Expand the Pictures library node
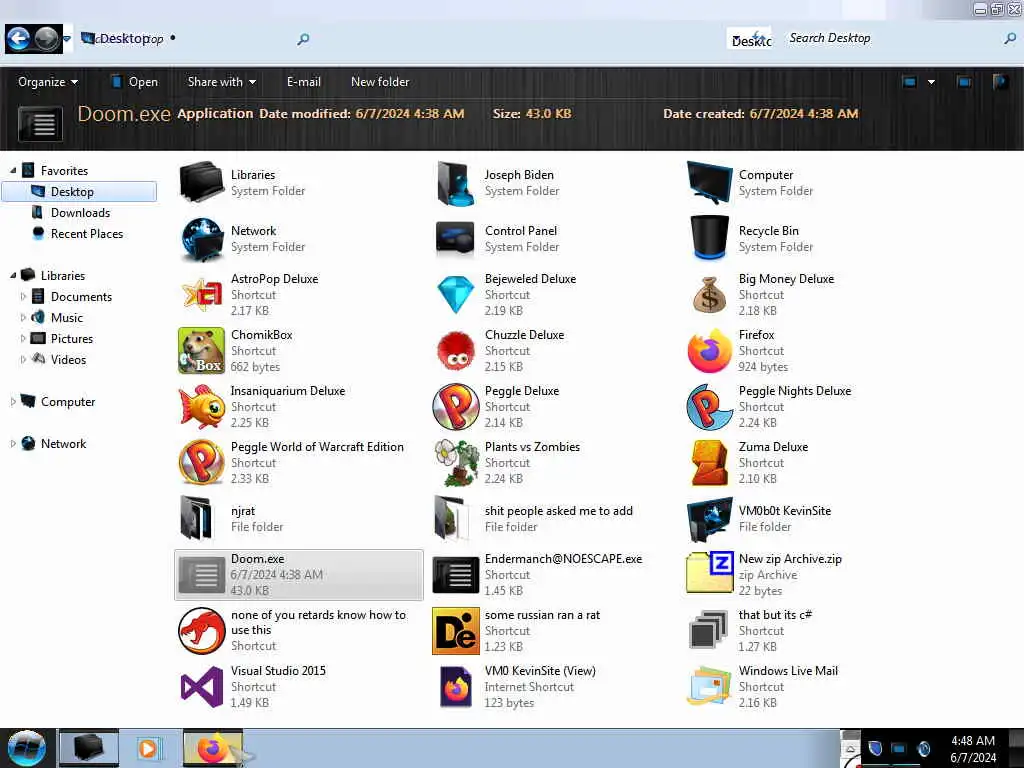Screen dimensions: 1024x768 click(24, 338)
